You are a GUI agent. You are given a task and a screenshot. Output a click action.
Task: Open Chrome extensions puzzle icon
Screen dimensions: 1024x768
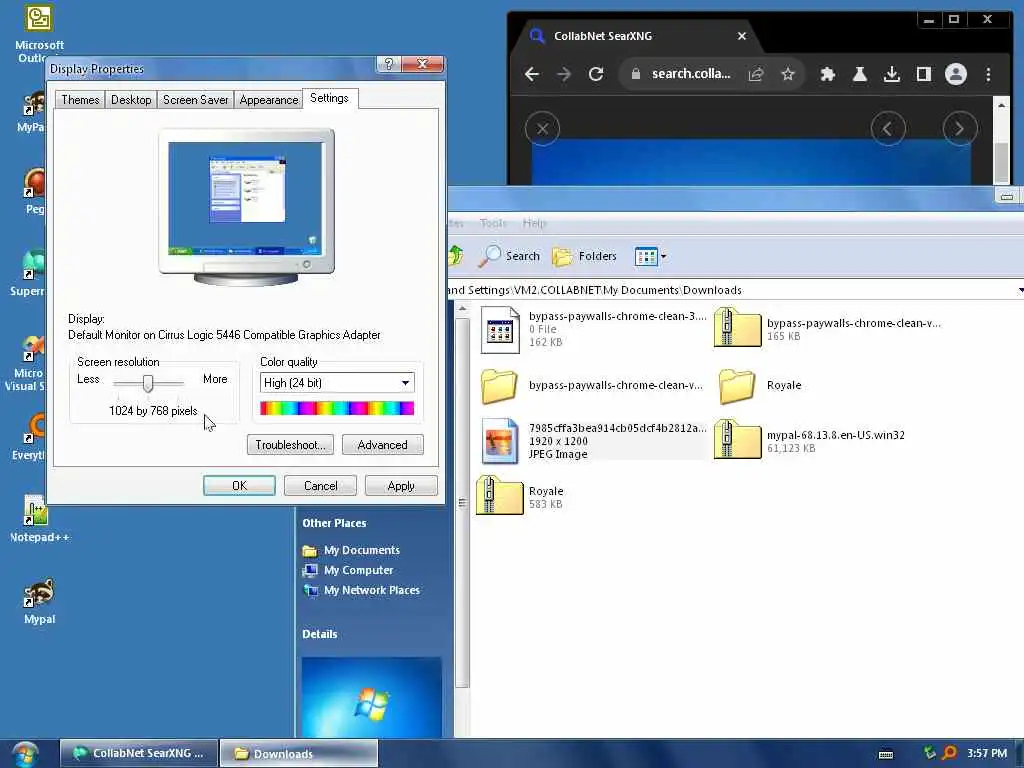point(827,74)
